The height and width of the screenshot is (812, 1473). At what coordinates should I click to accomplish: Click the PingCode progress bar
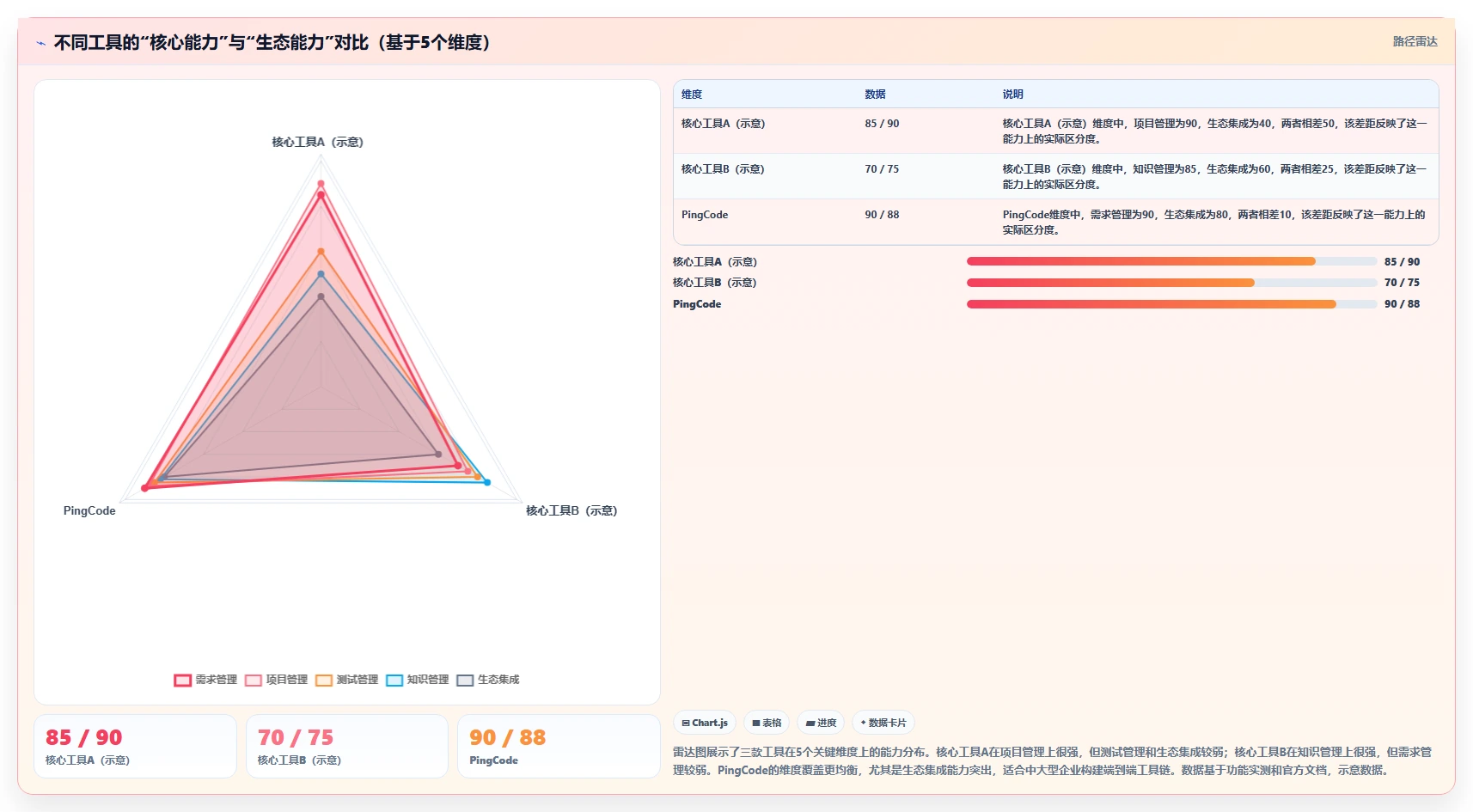point(1172,304)
